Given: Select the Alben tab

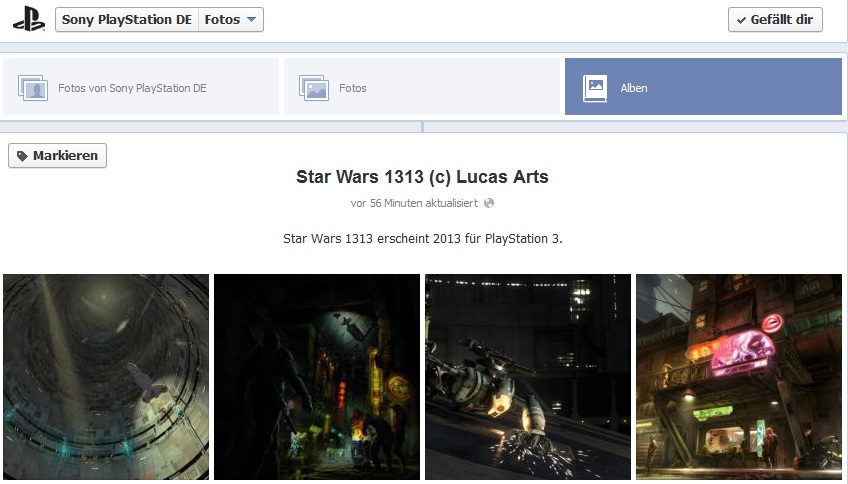Looking at the screenshot, I should click(703, 87).
